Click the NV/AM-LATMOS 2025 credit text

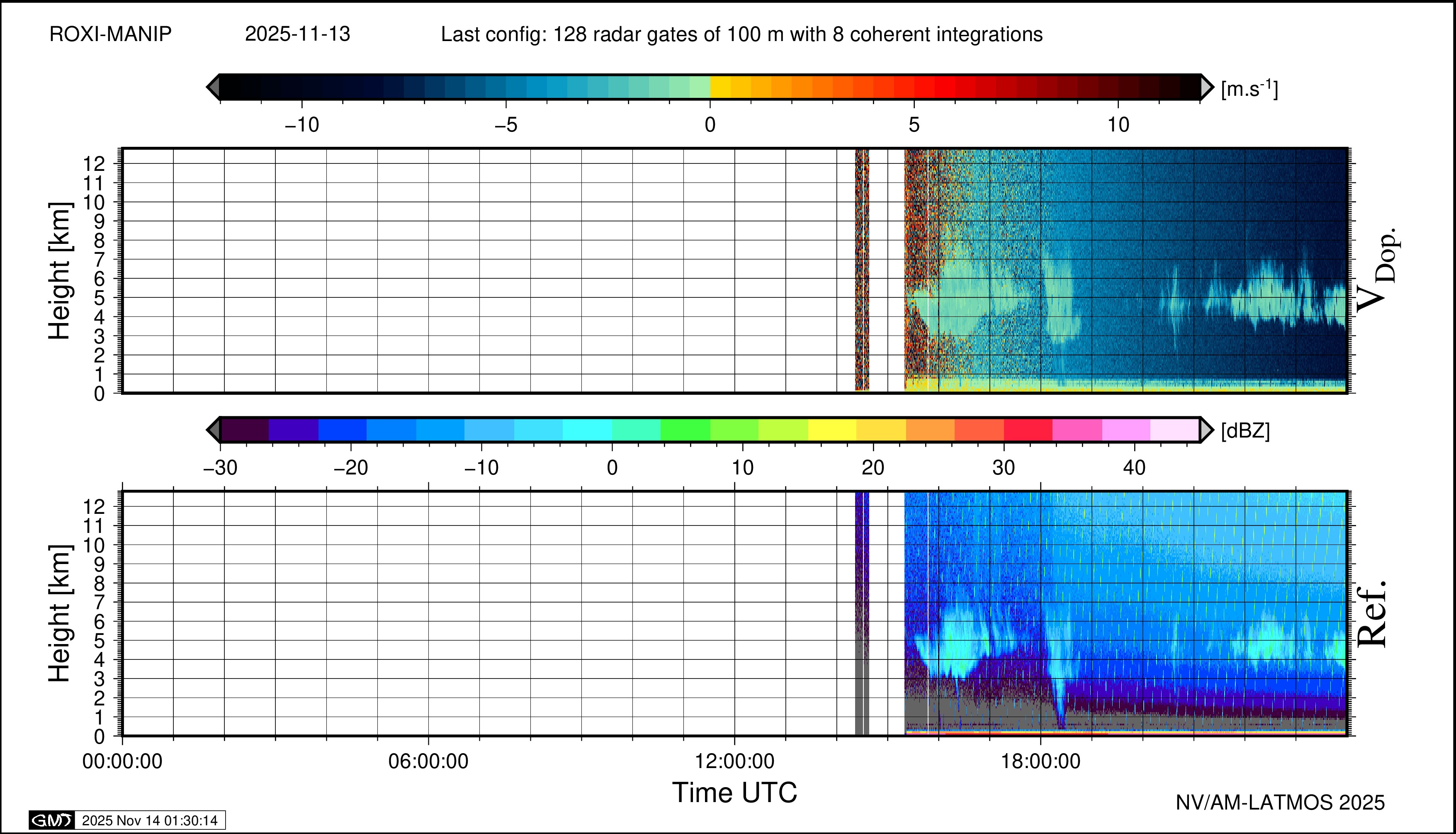click(1280, 802)
